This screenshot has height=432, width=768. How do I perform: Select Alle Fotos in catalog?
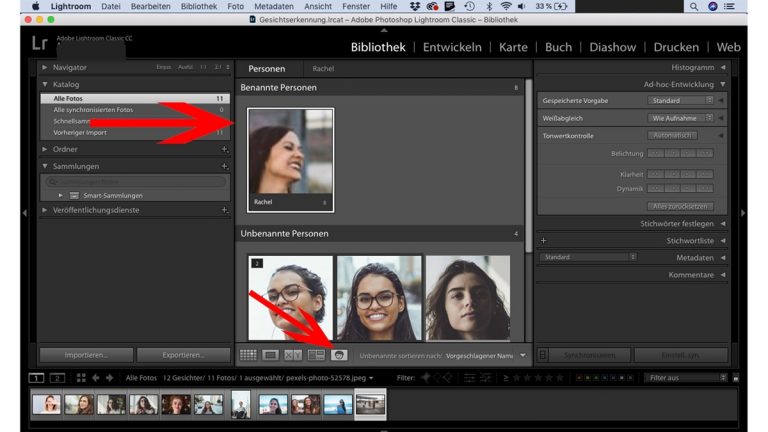pyautogui.click(x=135, y=98)
